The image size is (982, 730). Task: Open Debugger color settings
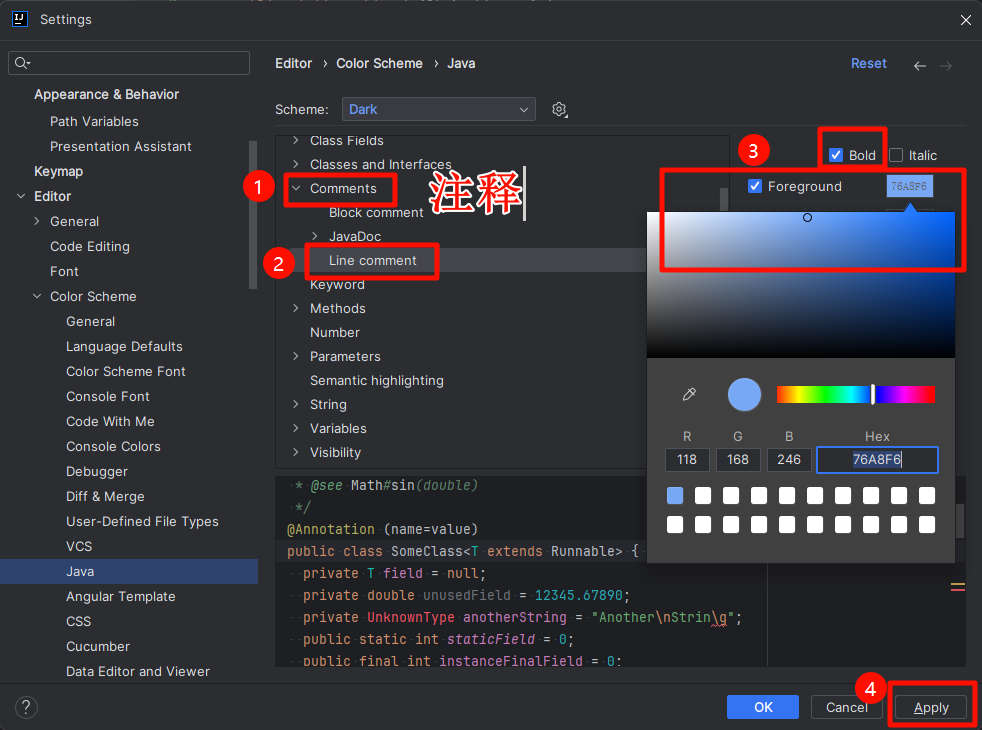click(96, 471)
